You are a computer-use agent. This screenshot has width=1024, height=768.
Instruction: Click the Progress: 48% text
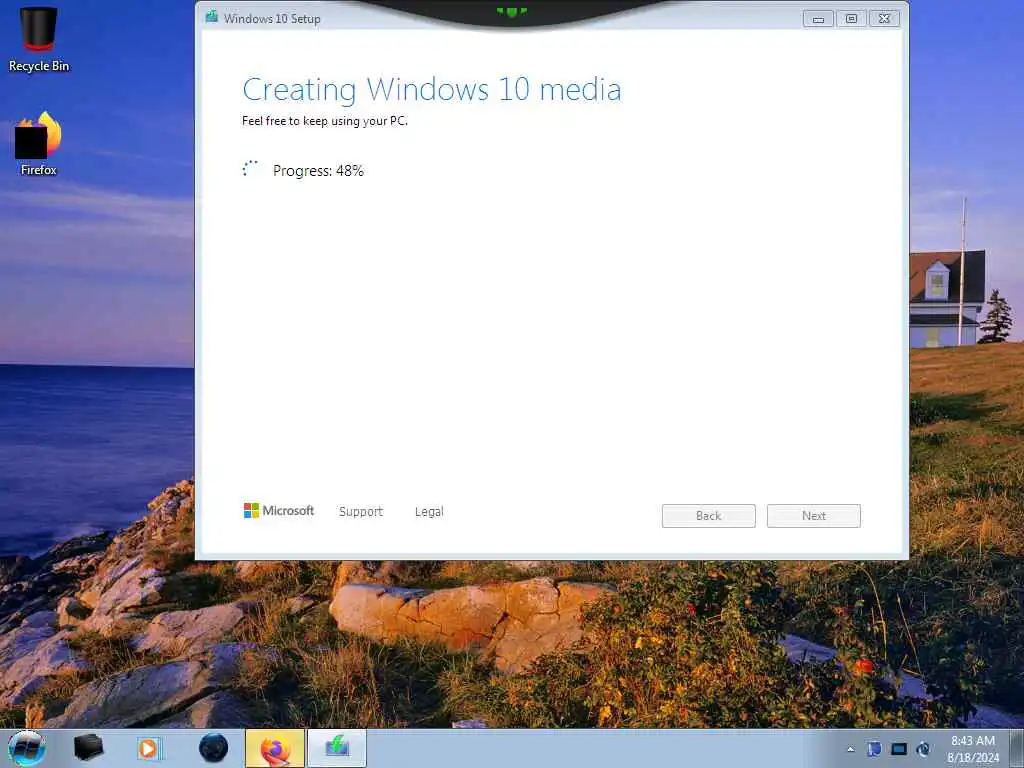pos(318,170)
